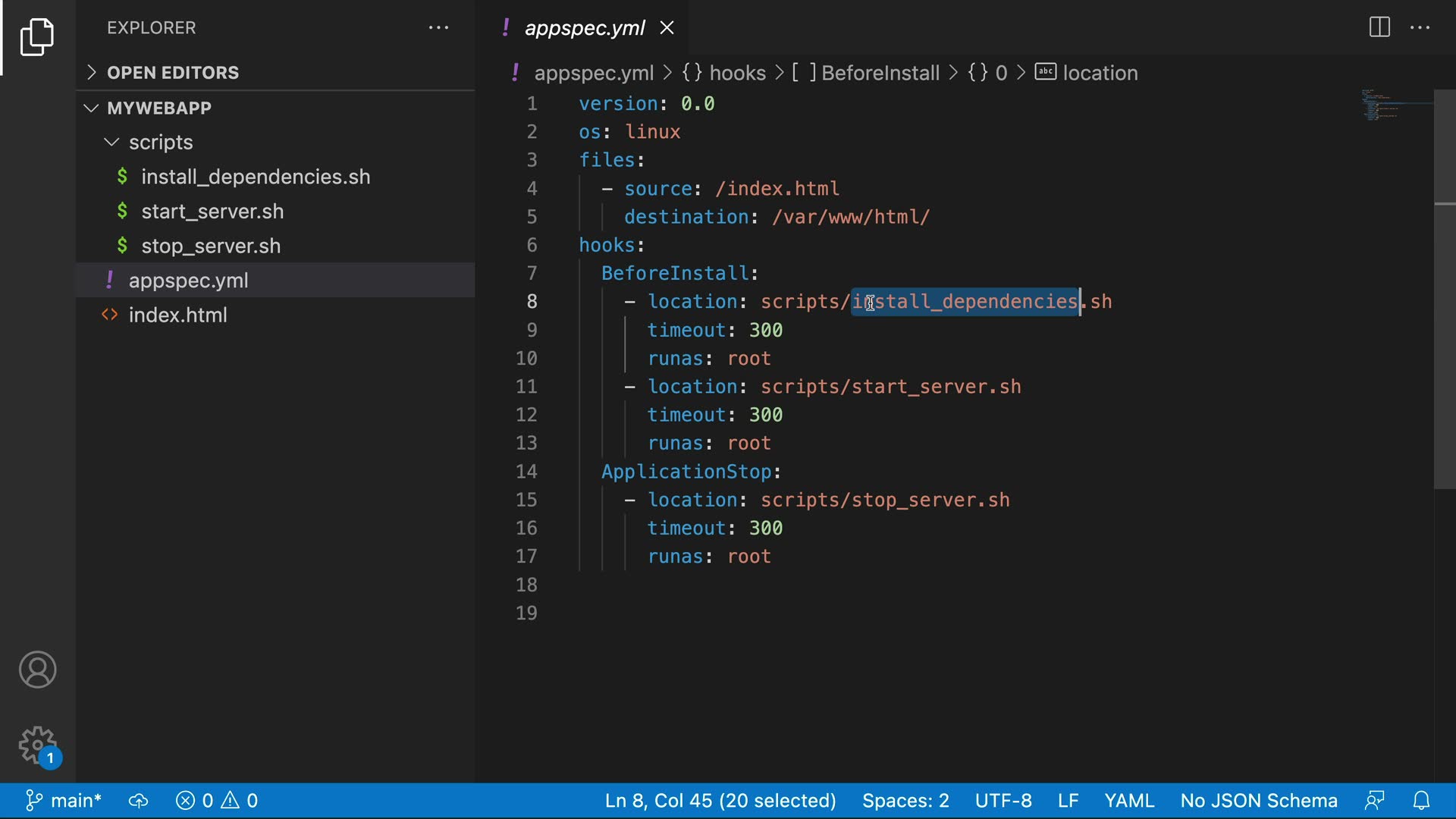1456x819 pixels.
Task: Open install_dependencies.sh file in explorer
Action: [x=256, y=177]
